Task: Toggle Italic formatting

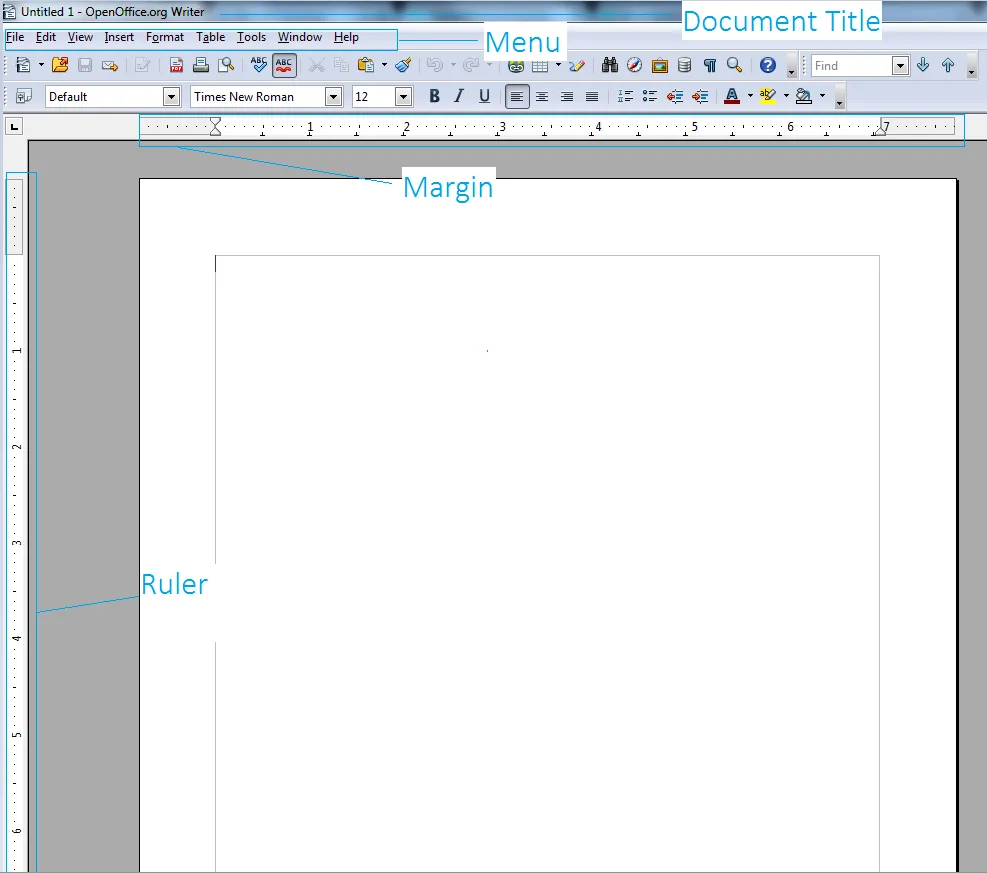Action: (459, 96)
